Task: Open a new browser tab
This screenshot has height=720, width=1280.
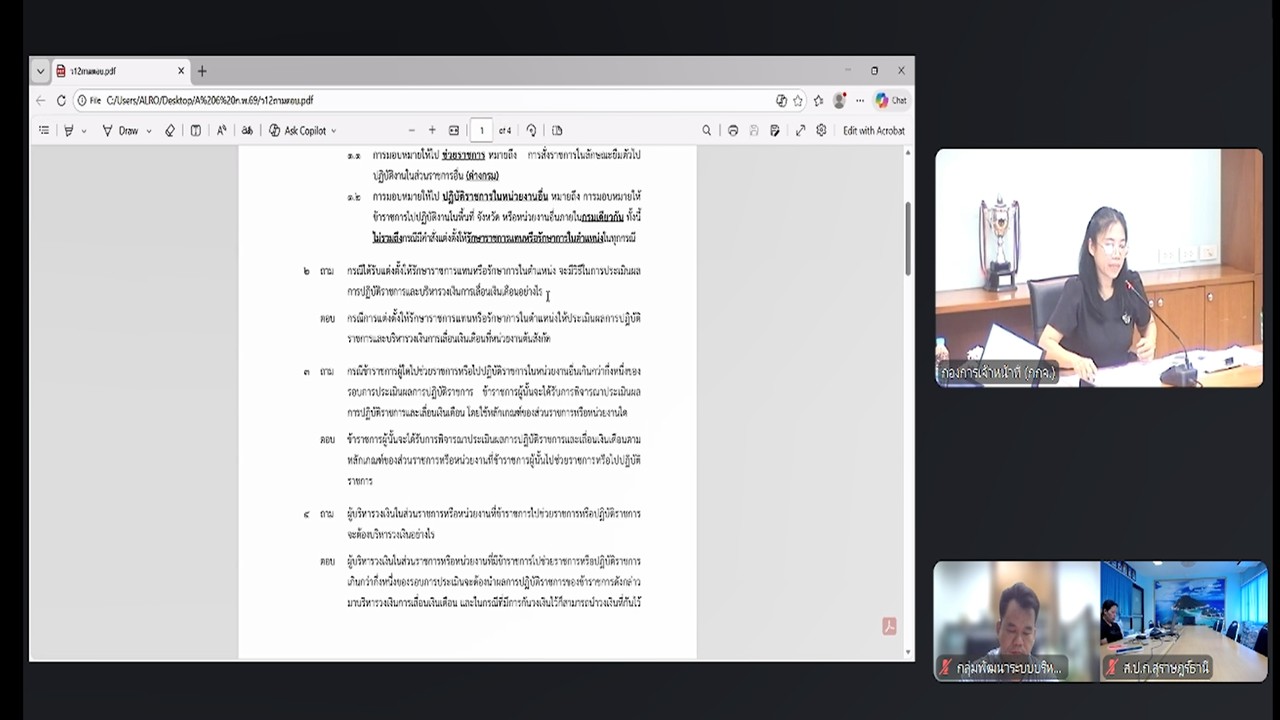Action: tap(202, 71)
